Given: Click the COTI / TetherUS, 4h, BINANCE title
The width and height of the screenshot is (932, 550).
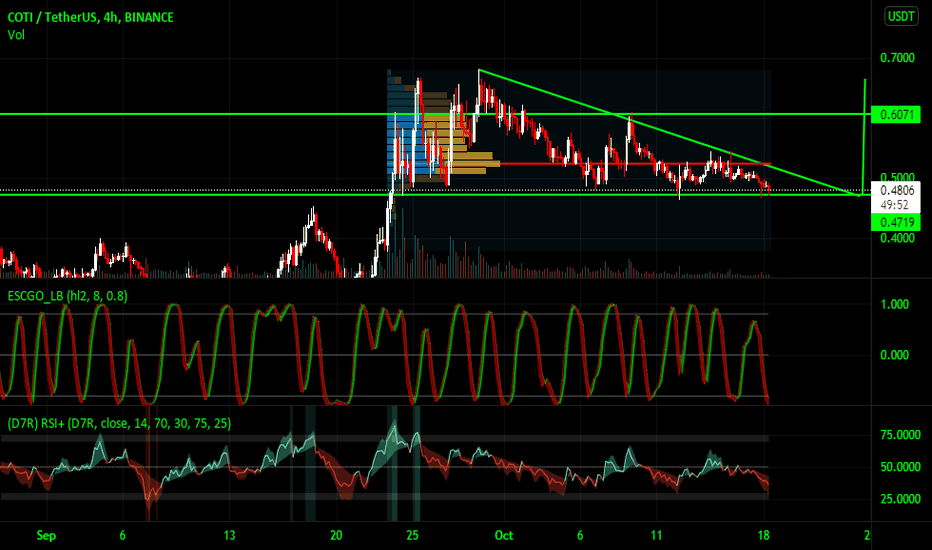Looking at the screenshot, I should click(x=90, y=17).
